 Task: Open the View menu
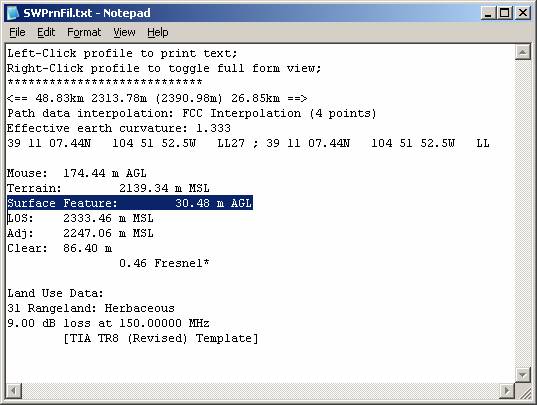[124, 33]
